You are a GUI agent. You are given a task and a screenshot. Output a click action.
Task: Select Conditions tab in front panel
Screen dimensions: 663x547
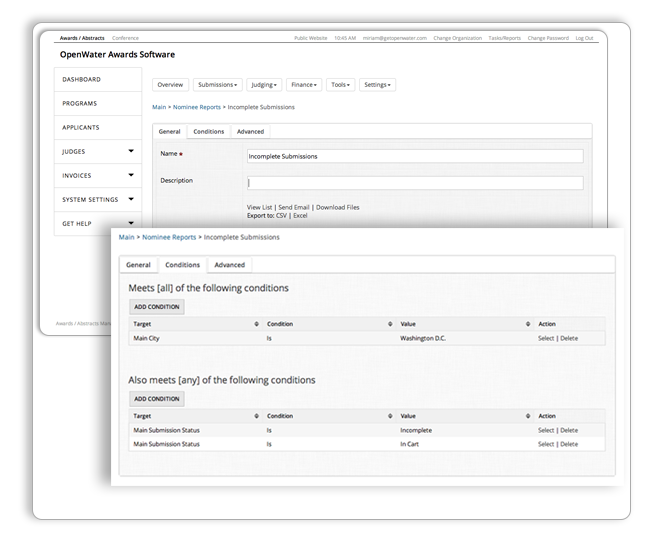tap(182, 265)
